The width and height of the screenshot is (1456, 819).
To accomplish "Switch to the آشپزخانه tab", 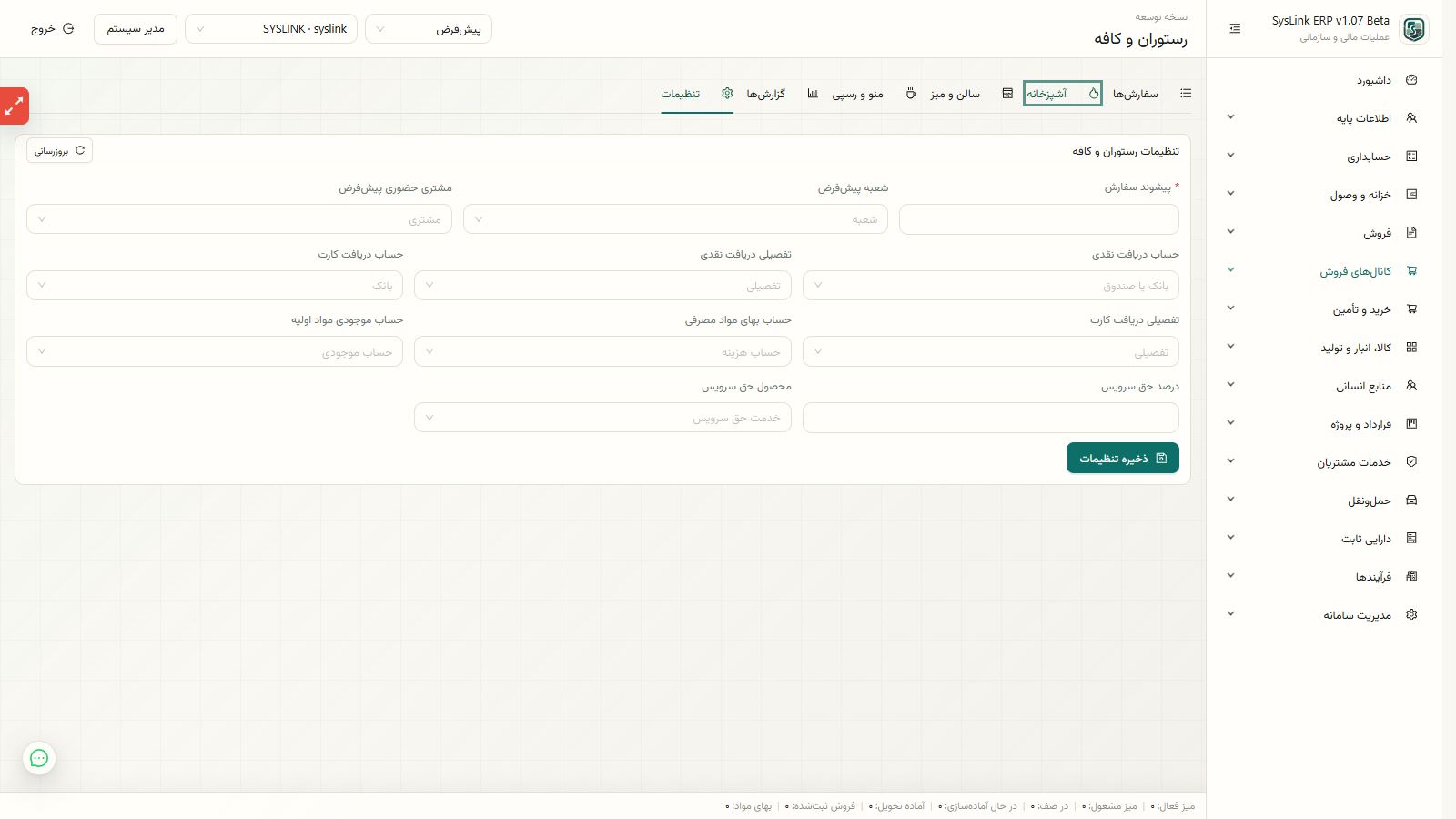I will click(1063, 94).
